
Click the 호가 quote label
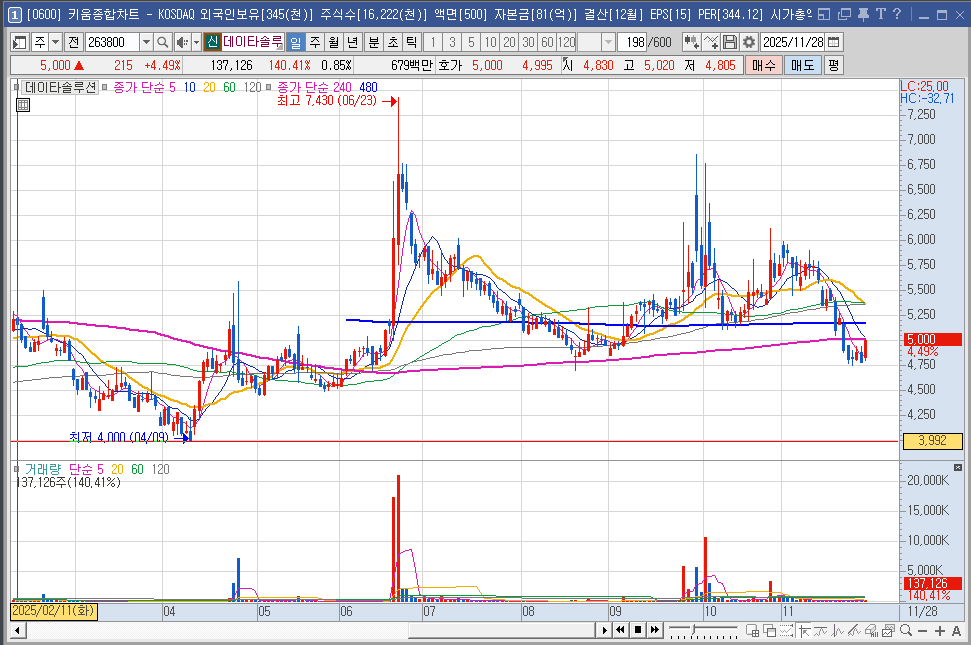[x=450, y=65]
